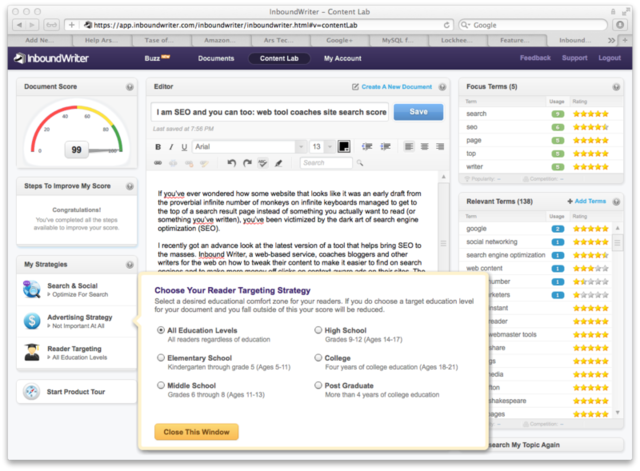This screenshot has height=471, width=640.
Task: Select Elementary School radio button
Action: click(161, 358)
